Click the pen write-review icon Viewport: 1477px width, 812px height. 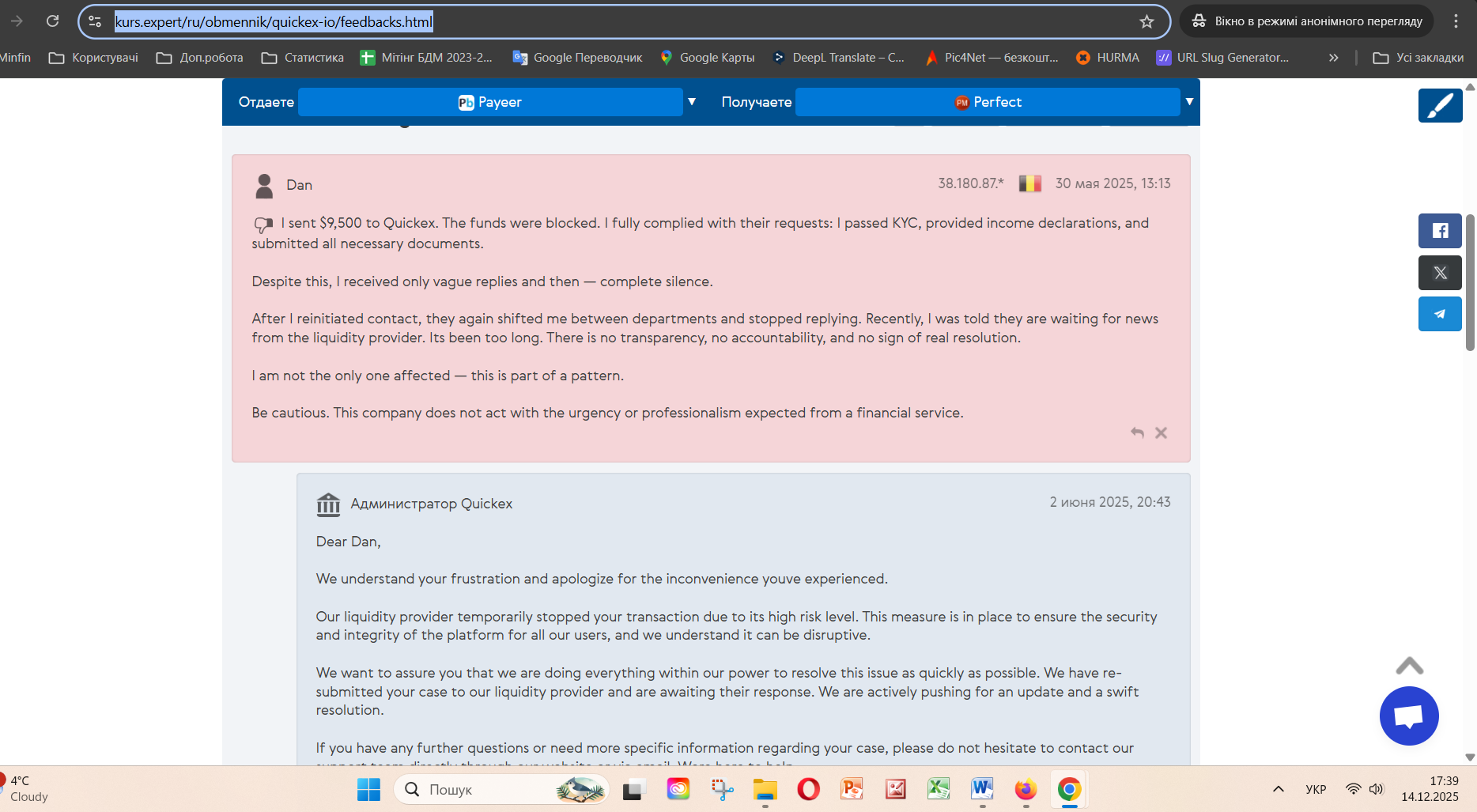(1440, 105)
